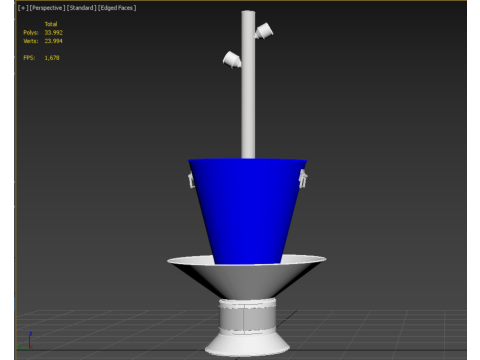The height and width of the screenshot is (360, 480).
Task: Select the bucket's left handle bracket
Action: click(191, 180)
